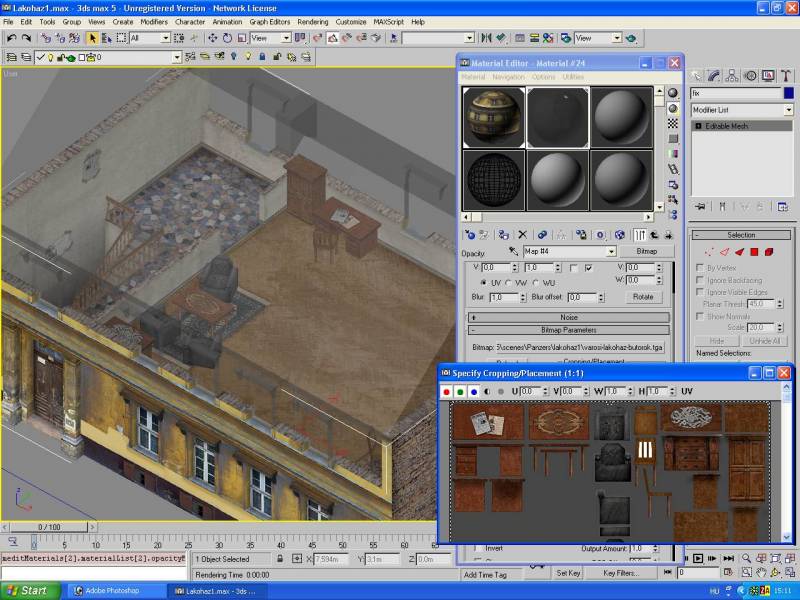Open the Modifiers menu

pyautogui.click(x=154, y=21)
